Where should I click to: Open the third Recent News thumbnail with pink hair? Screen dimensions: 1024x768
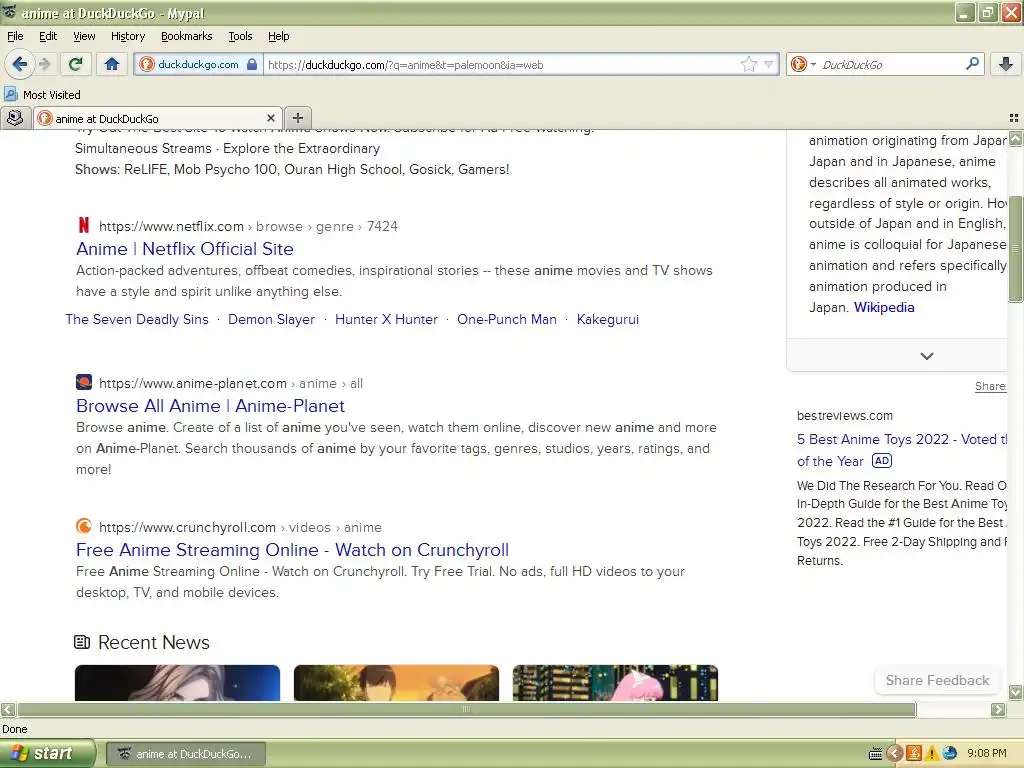coord(615,682)
